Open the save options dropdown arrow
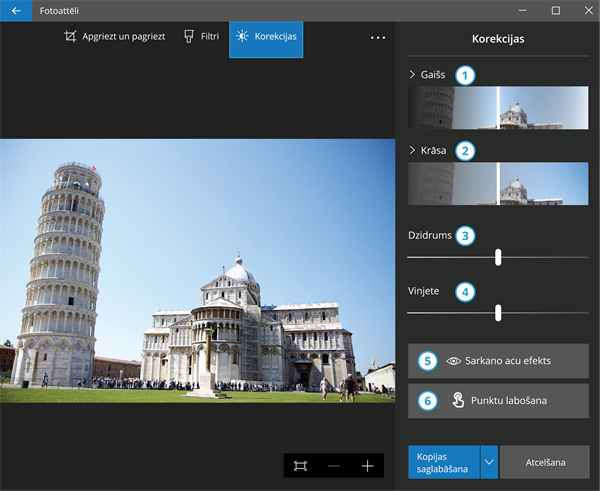This screenshot has width=600, height=491. coord(489,462)
